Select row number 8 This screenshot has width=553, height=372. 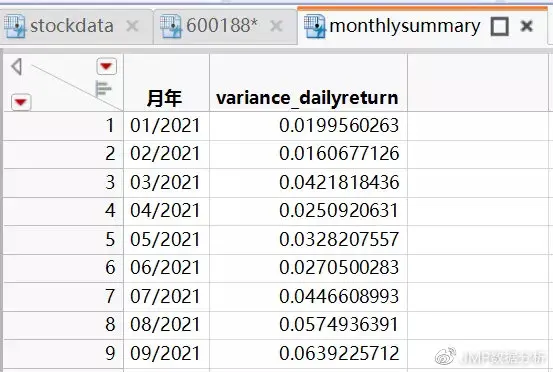pos(63,325)
